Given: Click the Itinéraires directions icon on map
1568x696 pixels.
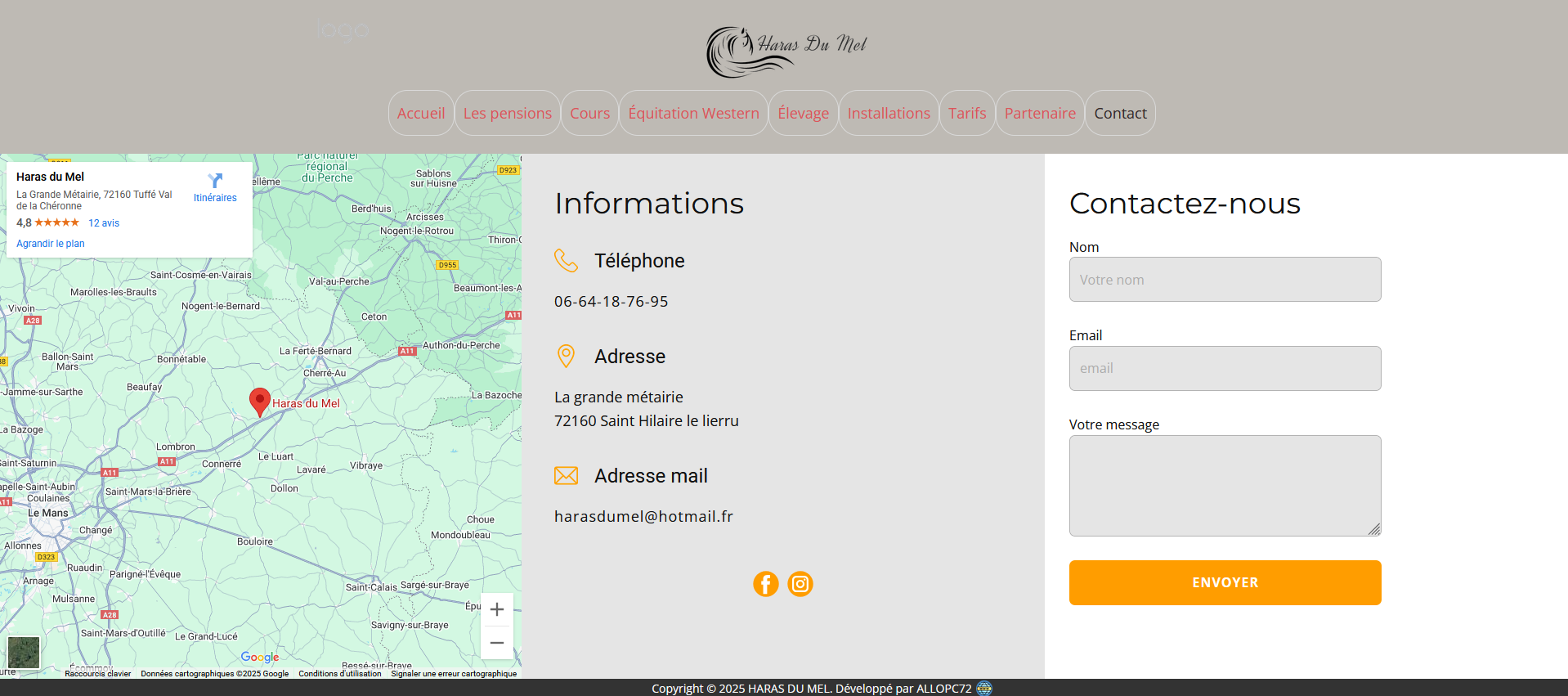Looking at the screenshot, I should coord(215,182).
